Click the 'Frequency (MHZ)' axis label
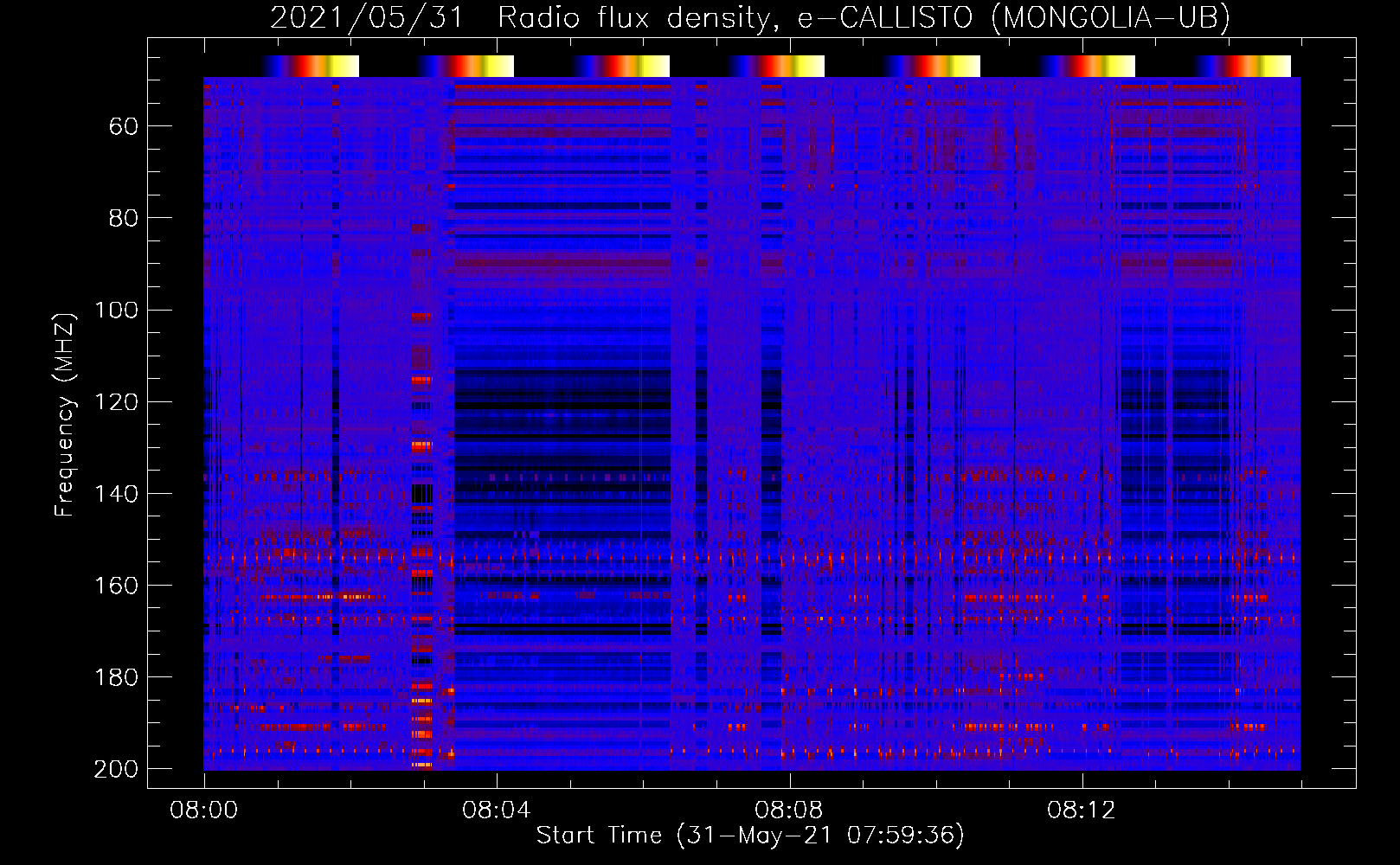Viewport: 1400px width, 865px height. point(65,414)
